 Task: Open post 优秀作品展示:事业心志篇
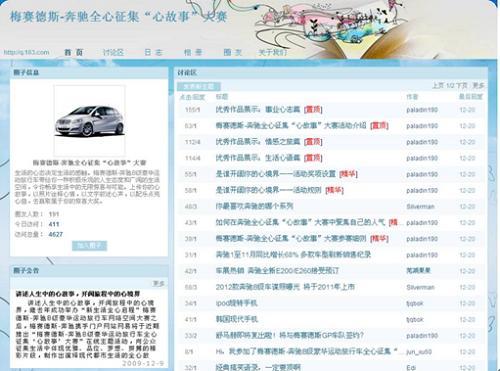click(258, 109)
